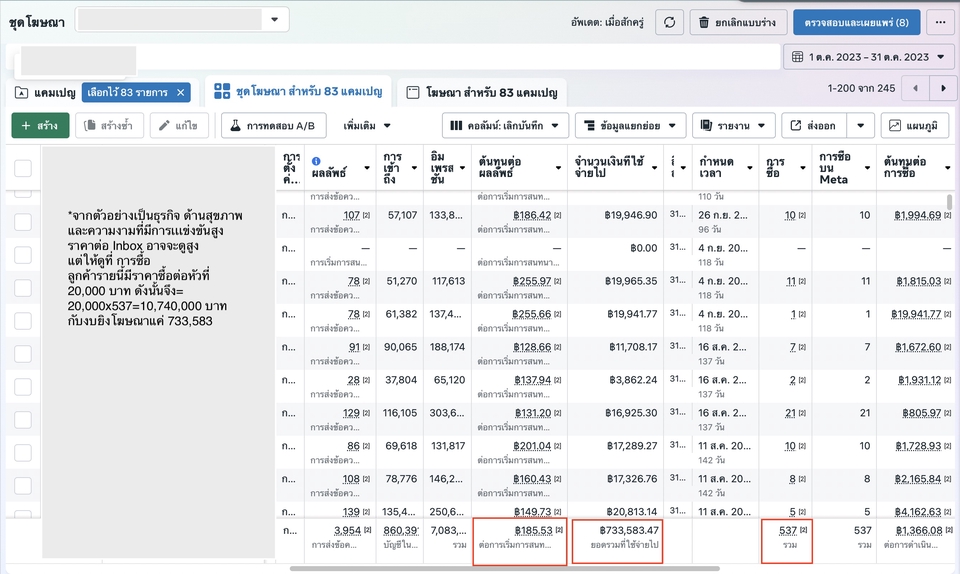Click total cost per result ฿185.53
Image resolution: width=960 pixels, height=574 pixels.
(x=533, y=531)
